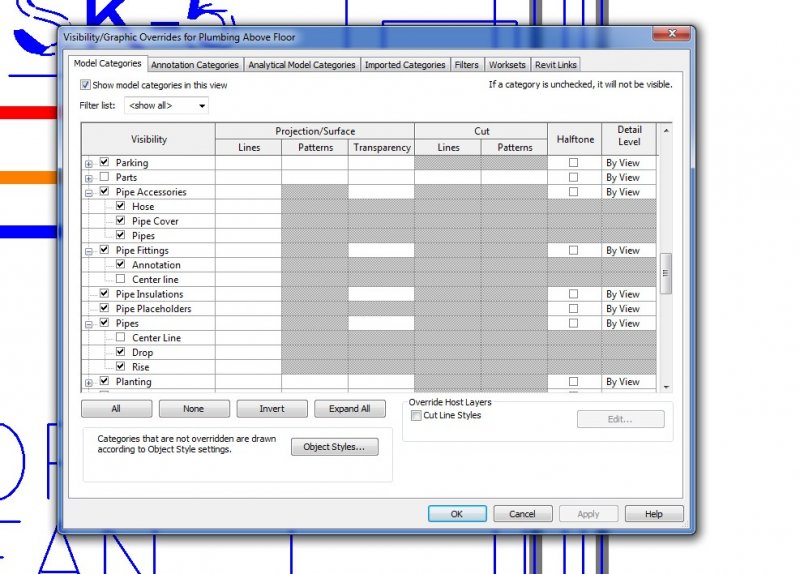
Task: Click Projection Lines cell for Pipes
Action: pyautogui.click(x=248, y=323)
